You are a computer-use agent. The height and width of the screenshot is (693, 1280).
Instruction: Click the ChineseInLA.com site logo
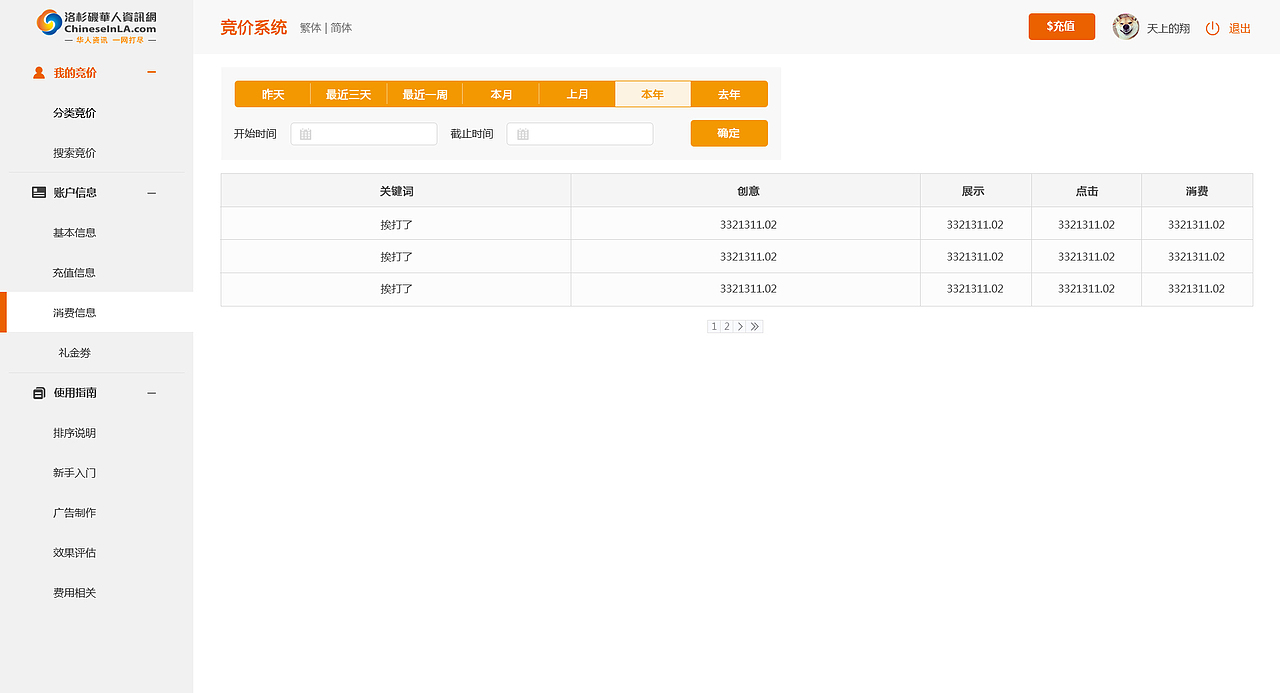pos(96,26)
